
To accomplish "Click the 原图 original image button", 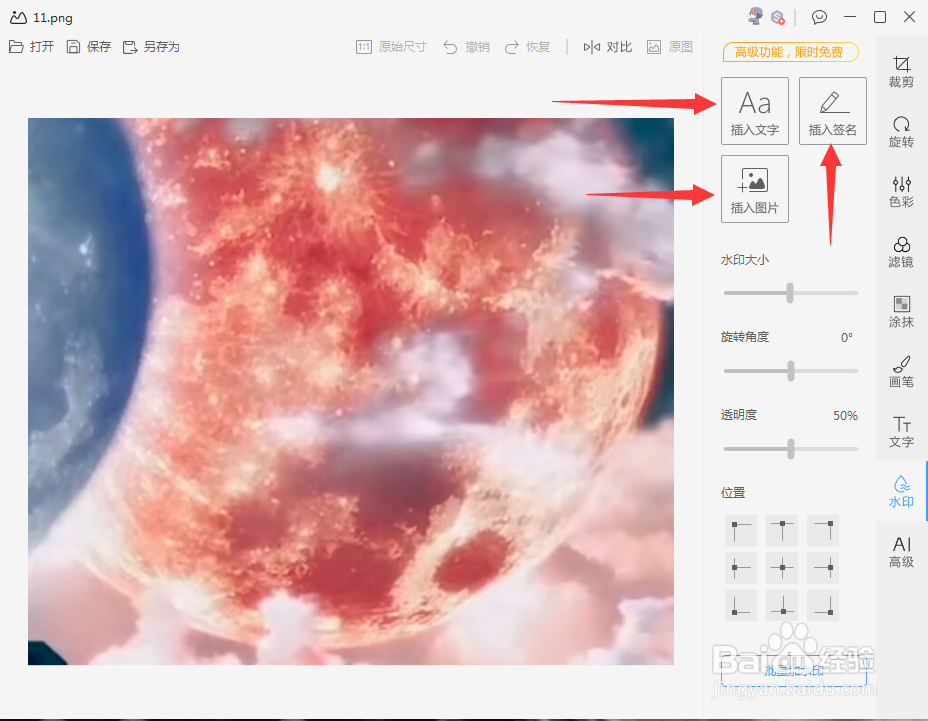I will (x=669, y=47).
